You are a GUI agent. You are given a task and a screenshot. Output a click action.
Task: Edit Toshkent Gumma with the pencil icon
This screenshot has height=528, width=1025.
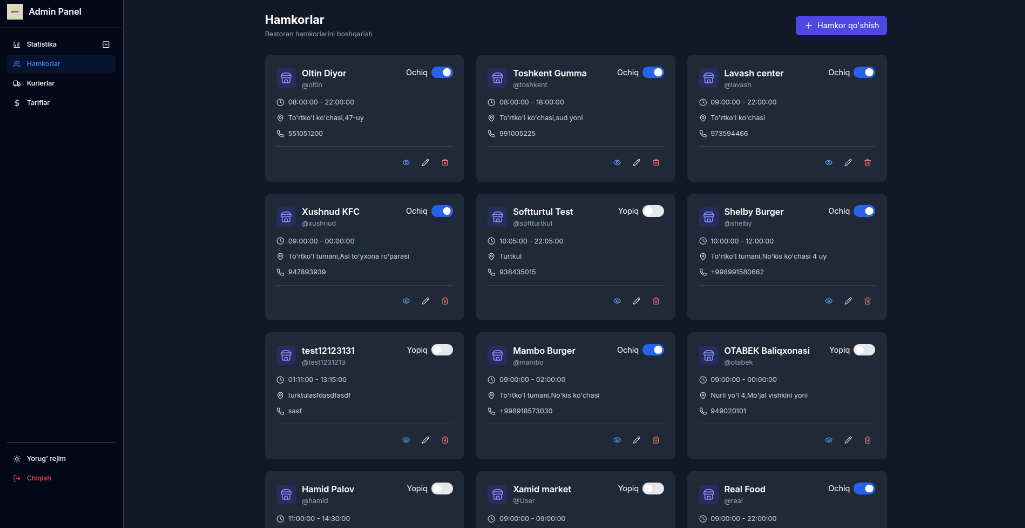637,162
